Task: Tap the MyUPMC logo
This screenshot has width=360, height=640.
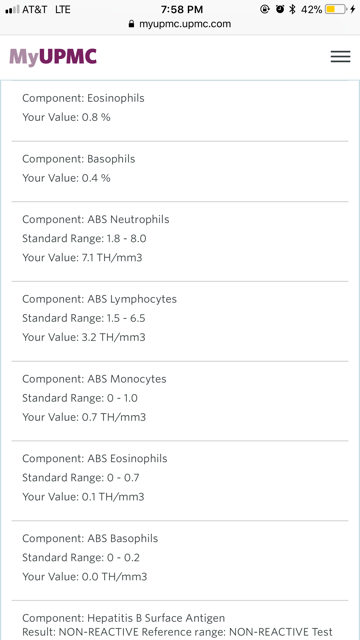Action: (53, 57)
